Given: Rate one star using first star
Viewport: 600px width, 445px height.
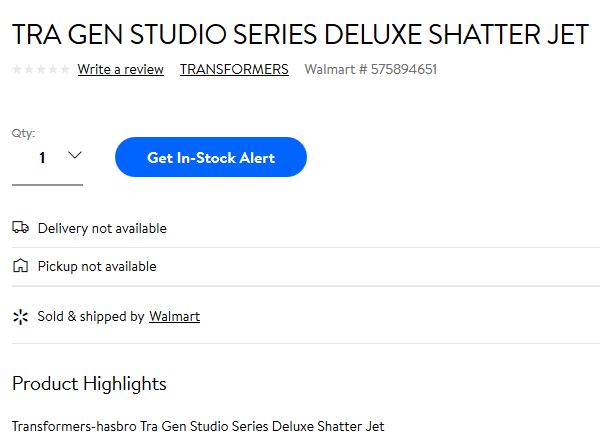Looking at the screenshot, I should coord(17,69).
